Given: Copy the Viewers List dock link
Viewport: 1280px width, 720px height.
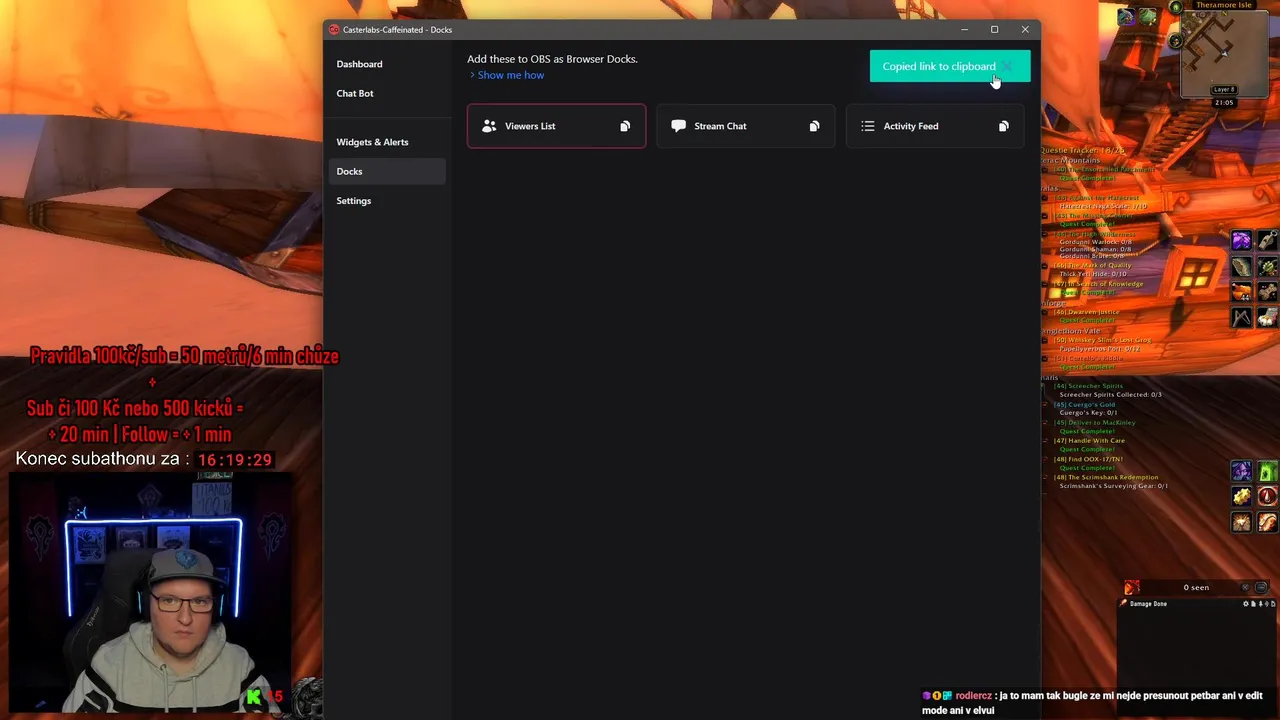Looking at the screenshot, I should click(625, 126).
